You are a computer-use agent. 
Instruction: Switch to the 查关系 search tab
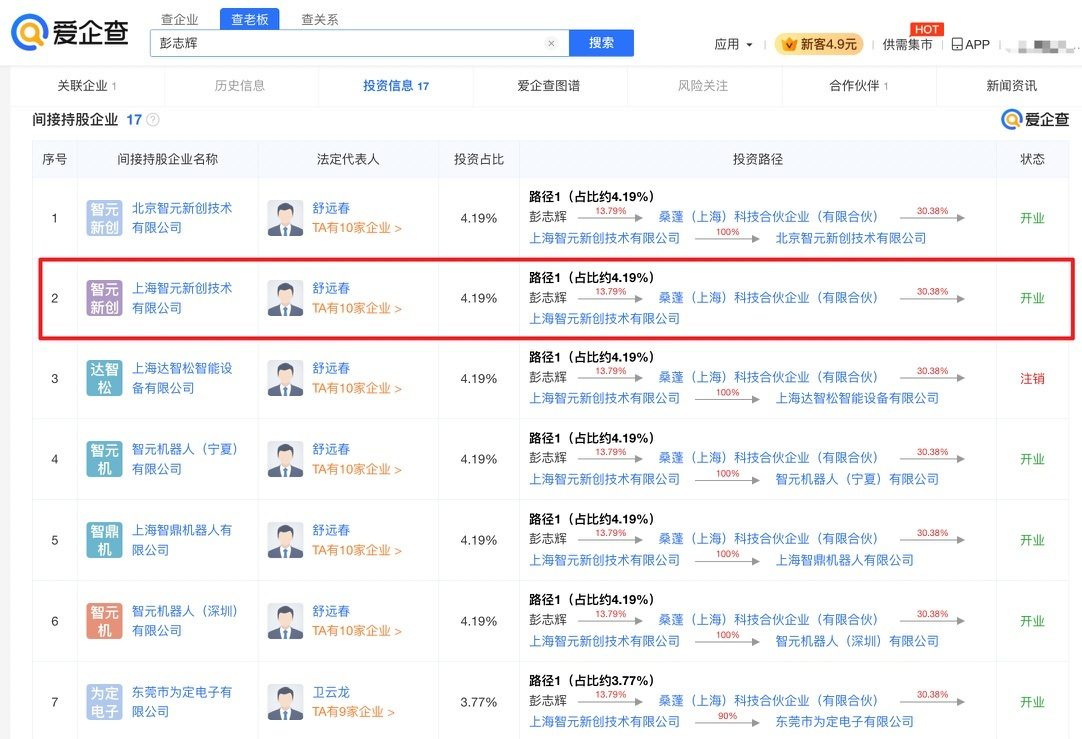tap(319, 19)
